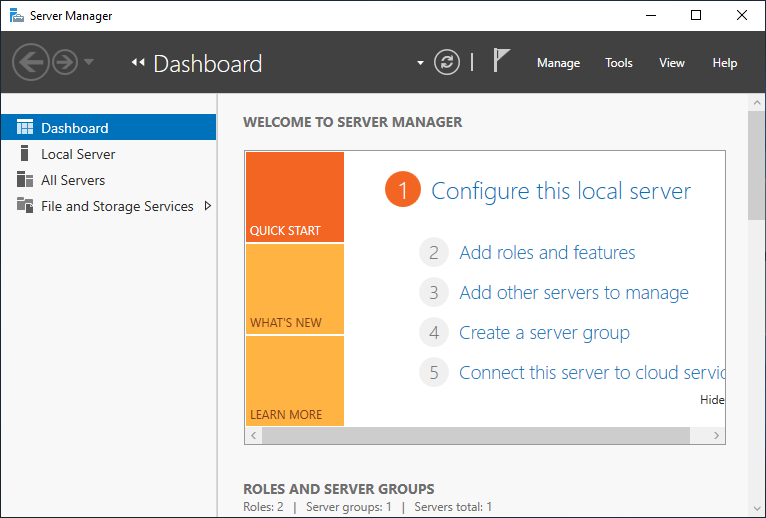Click the back navigation arrow button
This screenshot has width=766, height=518.
tap(30, 63)
